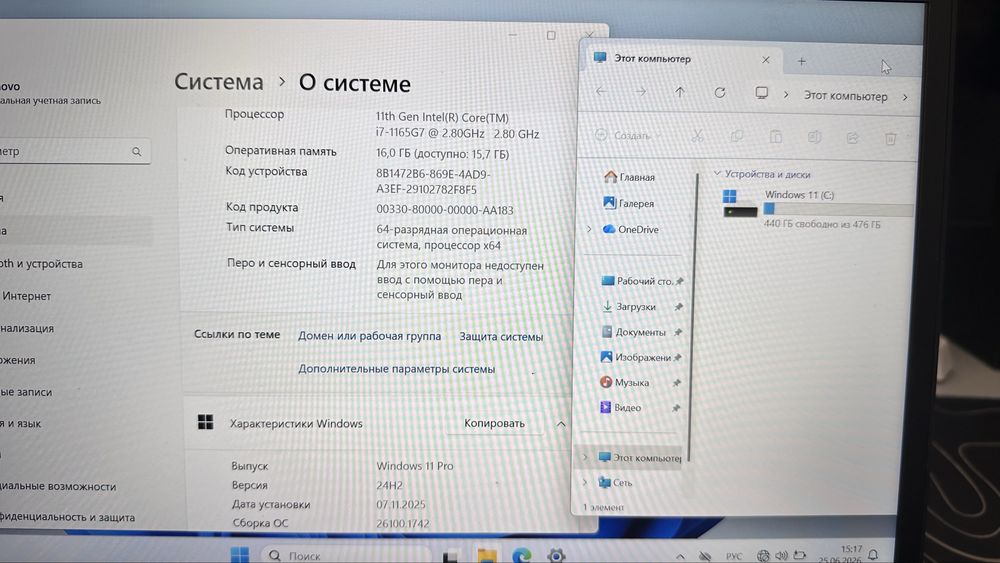Click the C: drive usage bar
The height and width of the screenshot is (563, 1000).
(x=839, y=208)
